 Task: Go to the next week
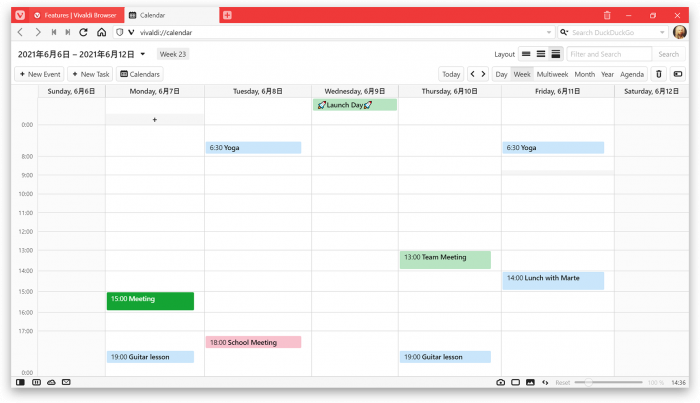[x=483, y=74]
